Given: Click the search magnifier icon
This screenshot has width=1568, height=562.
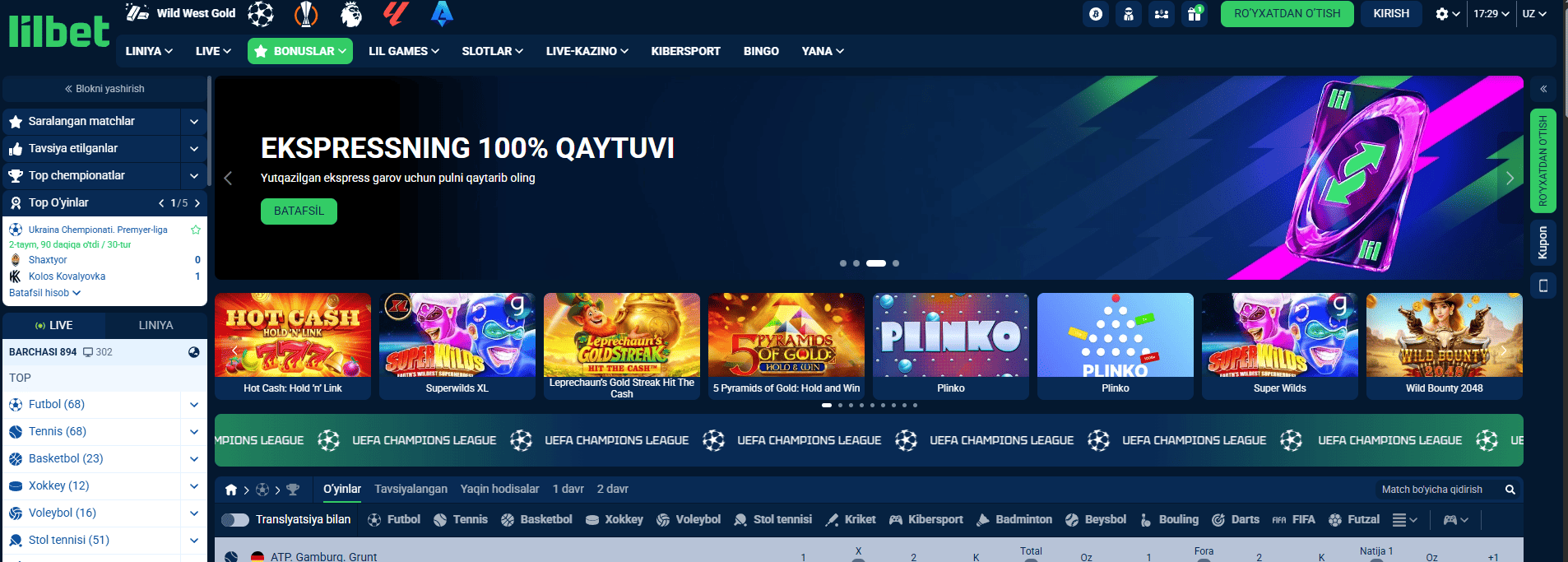Looking at the screenshot, I should pyautogui.click(x=1510, y=490).
